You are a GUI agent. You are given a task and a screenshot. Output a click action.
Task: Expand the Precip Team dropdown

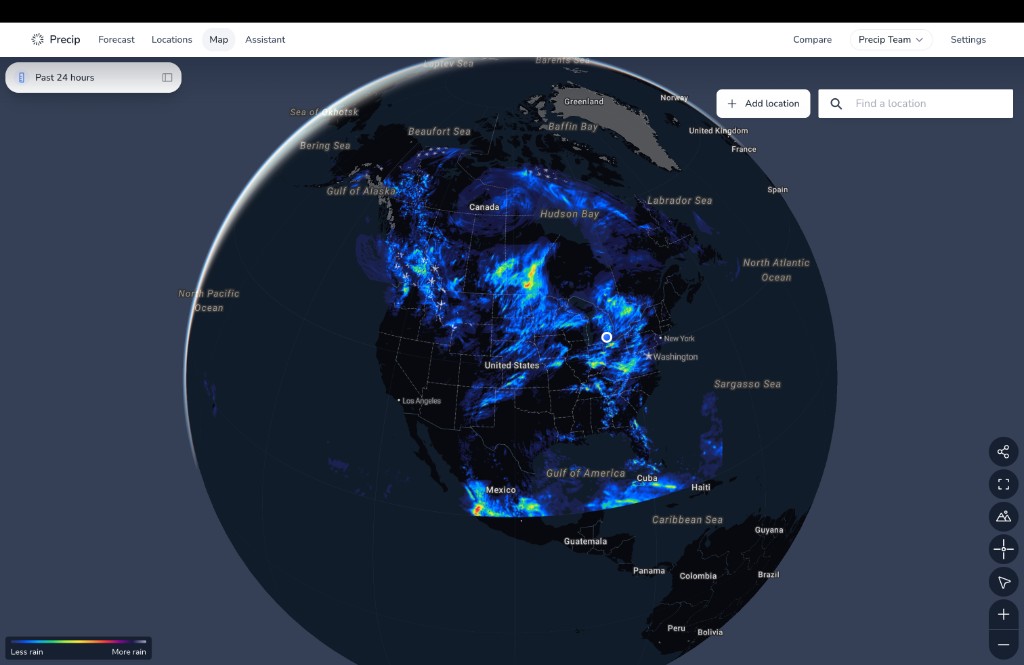[x=891, y=40]
